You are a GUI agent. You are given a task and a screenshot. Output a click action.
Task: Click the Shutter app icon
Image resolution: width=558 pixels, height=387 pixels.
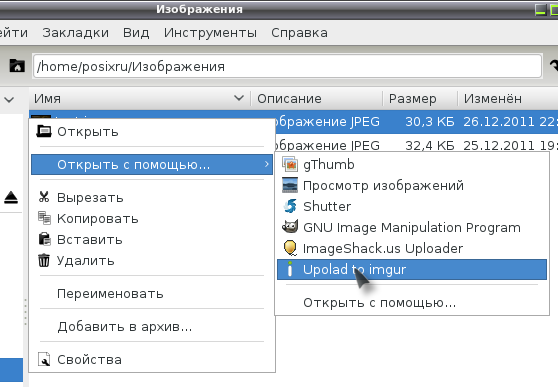point(290,206)
